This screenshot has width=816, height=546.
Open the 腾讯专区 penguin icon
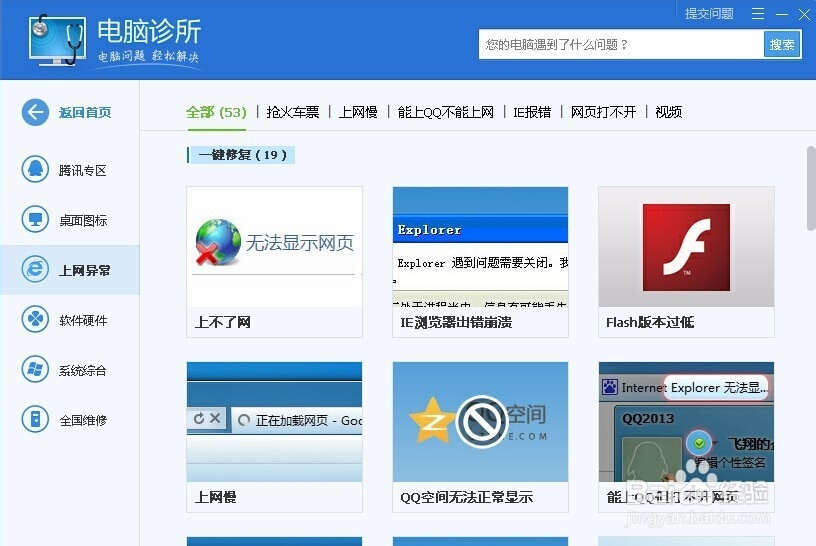coord(35,169)
